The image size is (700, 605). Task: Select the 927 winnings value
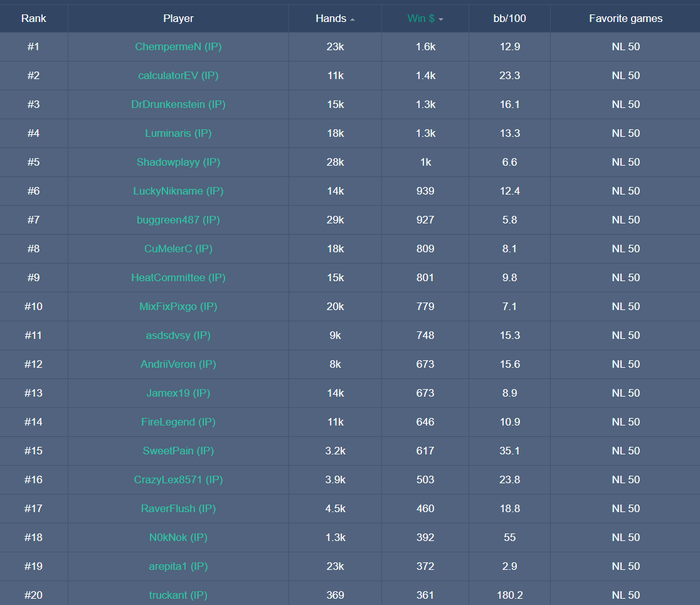pyautogui.click(x=425, y=220)
